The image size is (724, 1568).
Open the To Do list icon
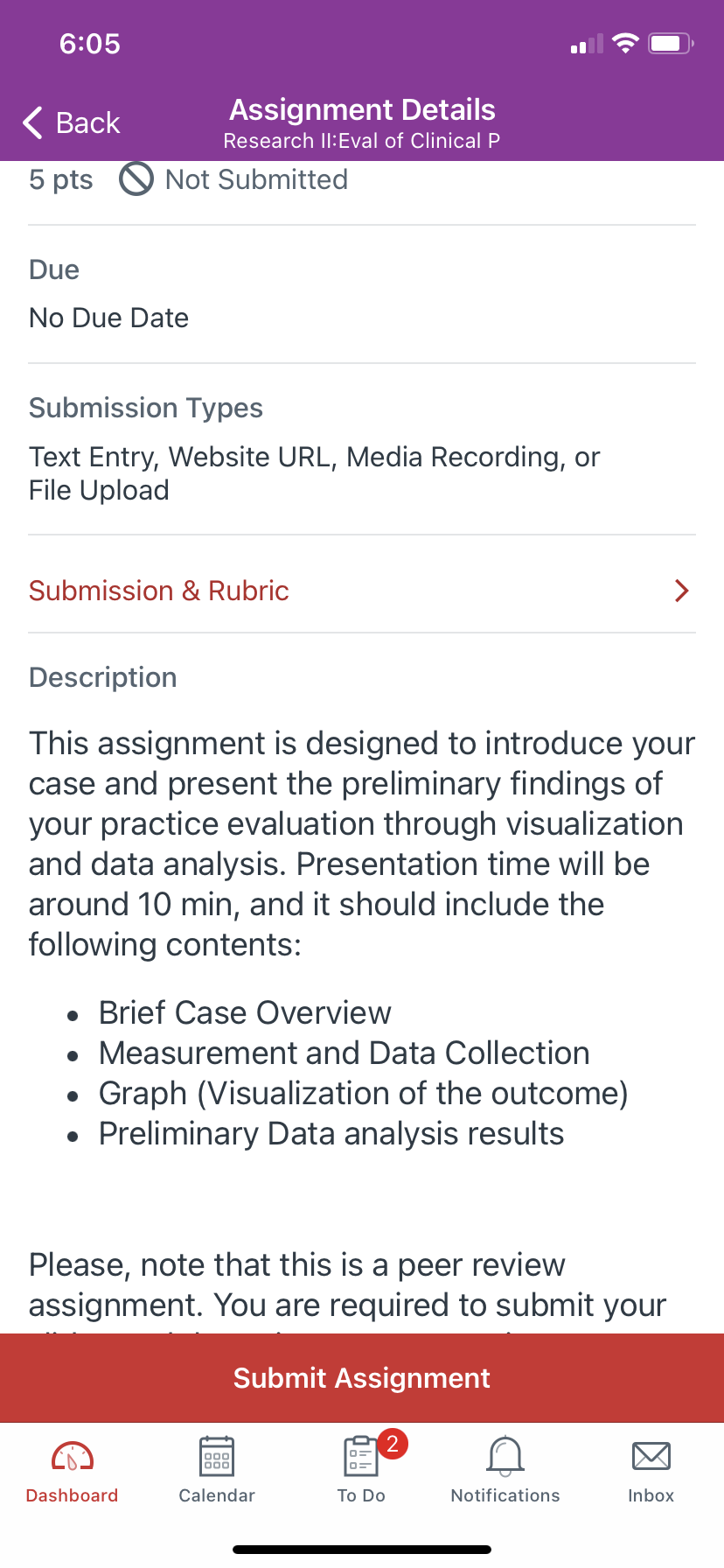pyautogui.click(x=360, y=1457)
